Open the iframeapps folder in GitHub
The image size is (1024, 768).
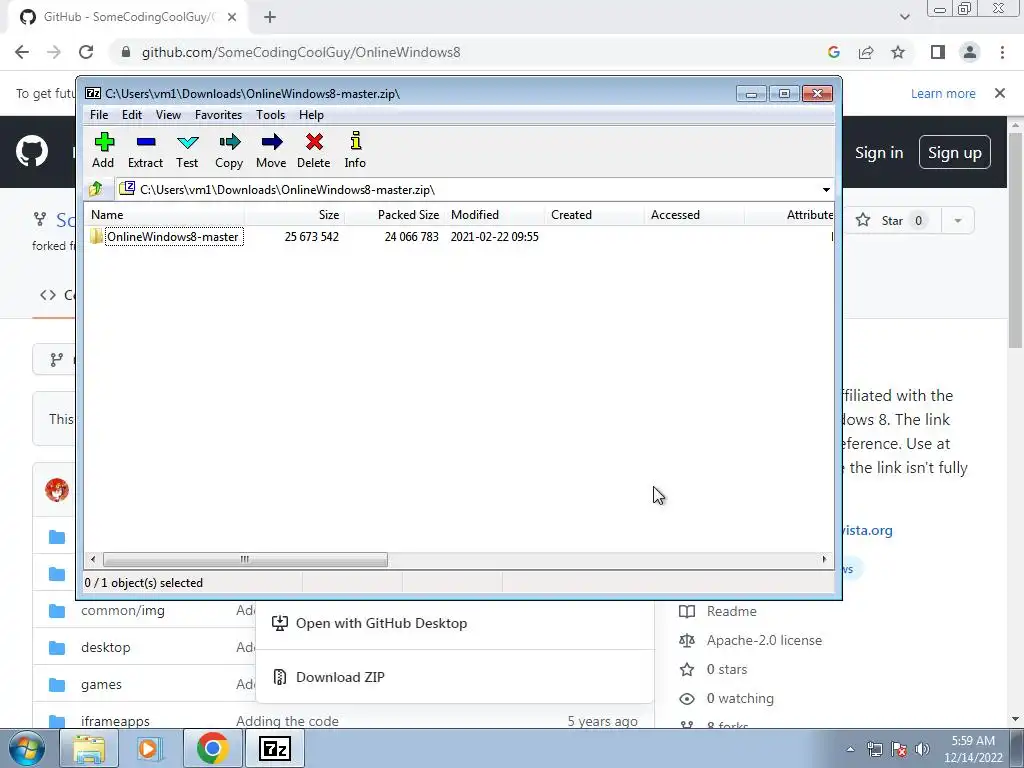pos(116,721)
